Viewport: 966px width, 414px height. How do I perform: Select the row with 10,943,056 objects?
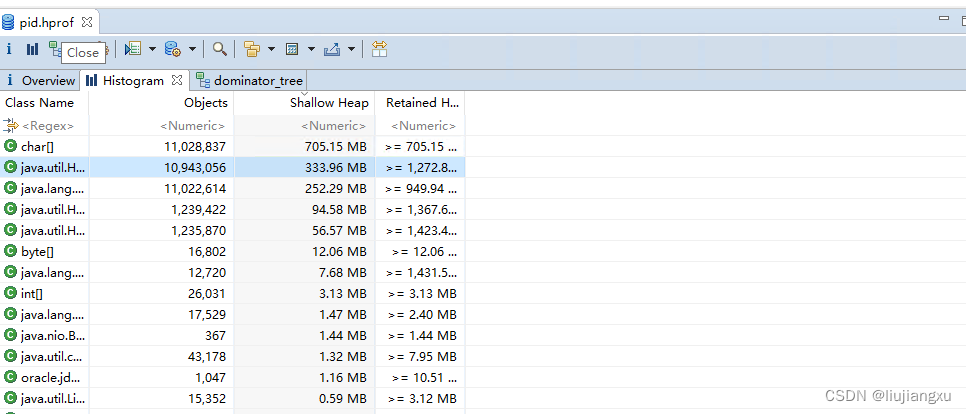(x=232, y=167)
